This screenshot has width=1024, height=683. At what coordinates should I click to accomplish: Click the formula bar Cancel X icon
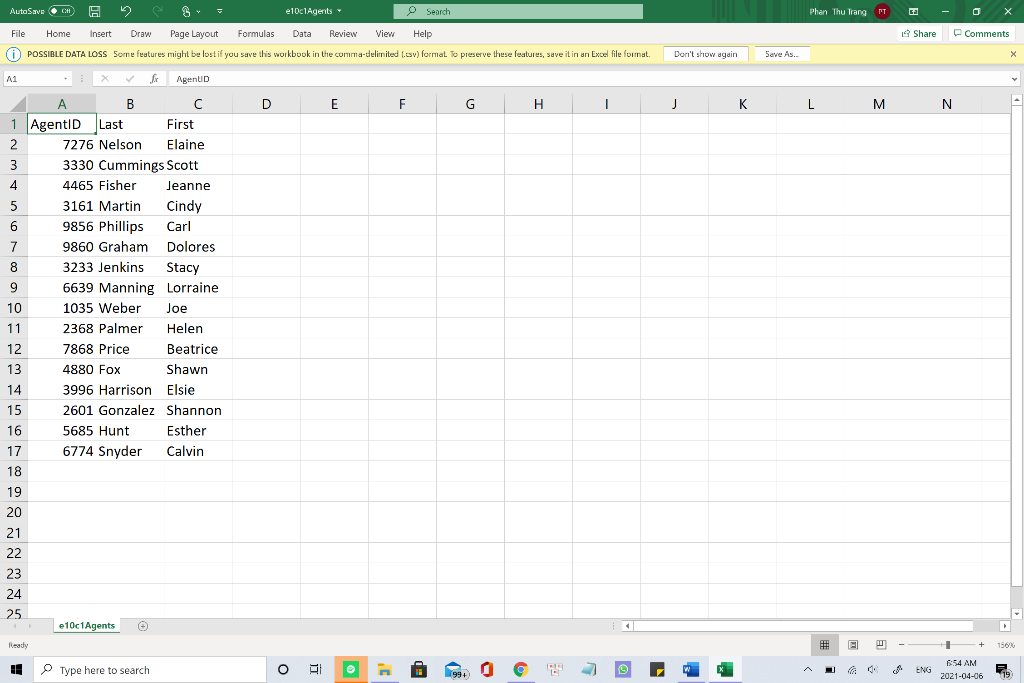tap(104, 79)
